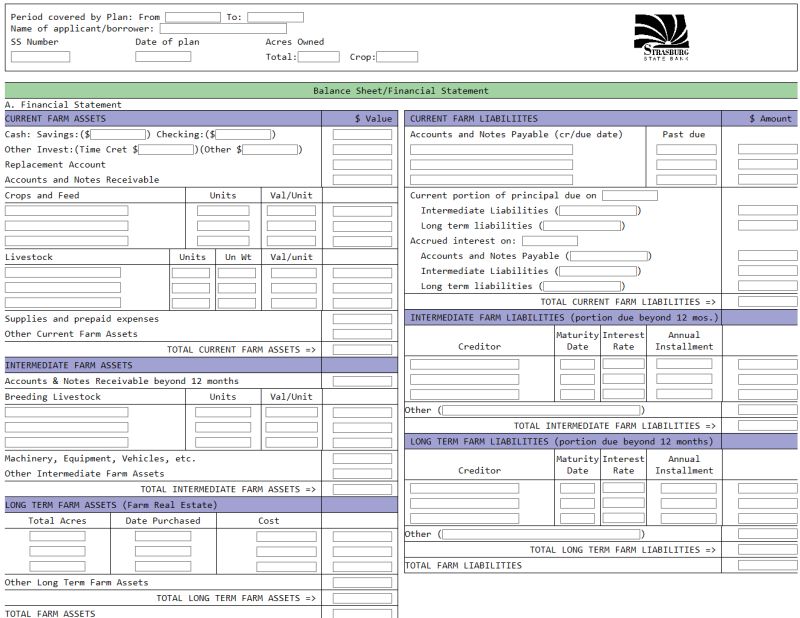Click the Total Long Term Farm Liabilities field
The width and height of the screenshot is (800, 618).
767,550
